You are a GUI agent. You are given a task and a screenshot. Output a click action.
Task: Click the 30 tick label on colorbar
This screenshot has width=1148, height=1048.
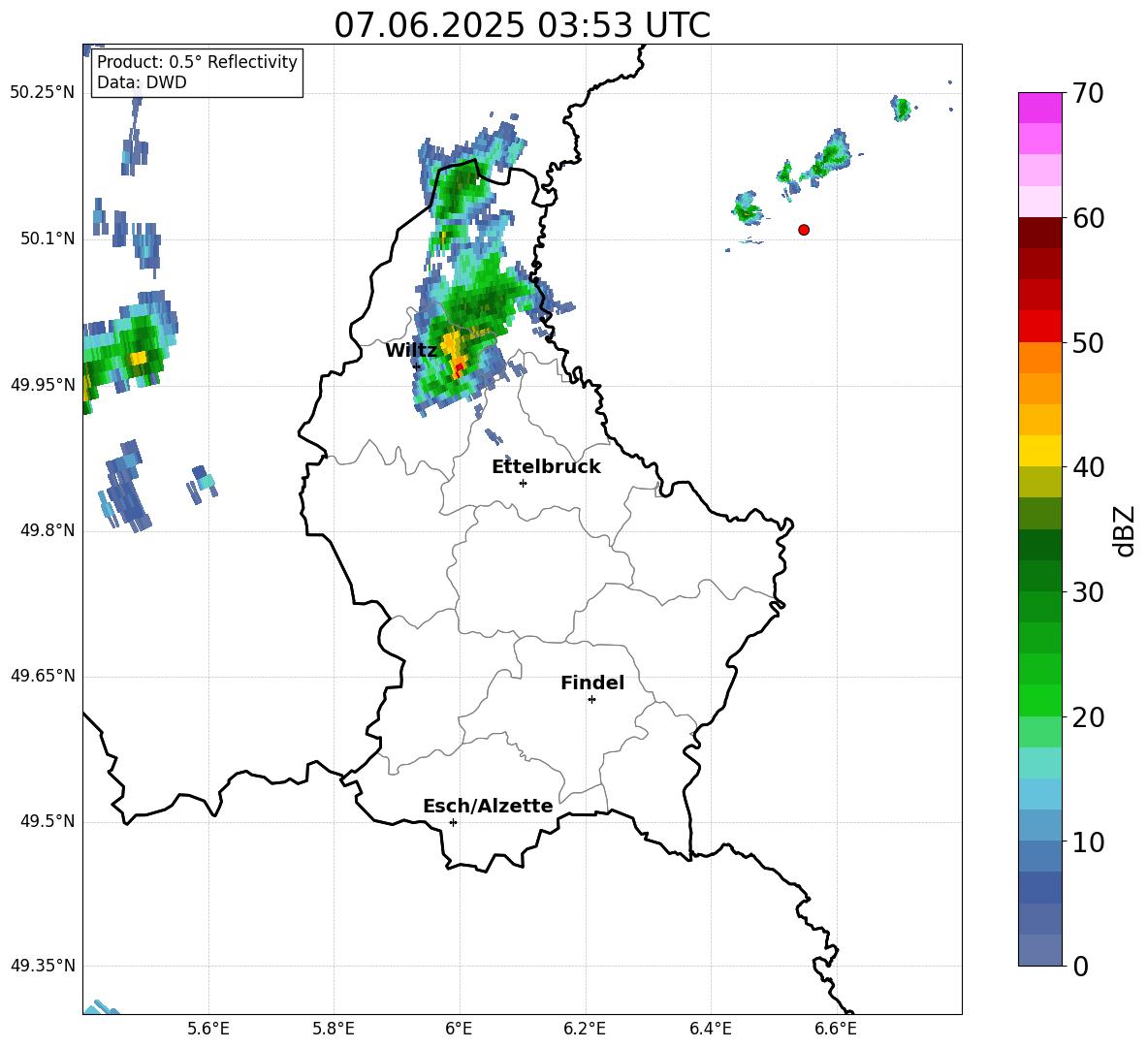(1087, 592)
